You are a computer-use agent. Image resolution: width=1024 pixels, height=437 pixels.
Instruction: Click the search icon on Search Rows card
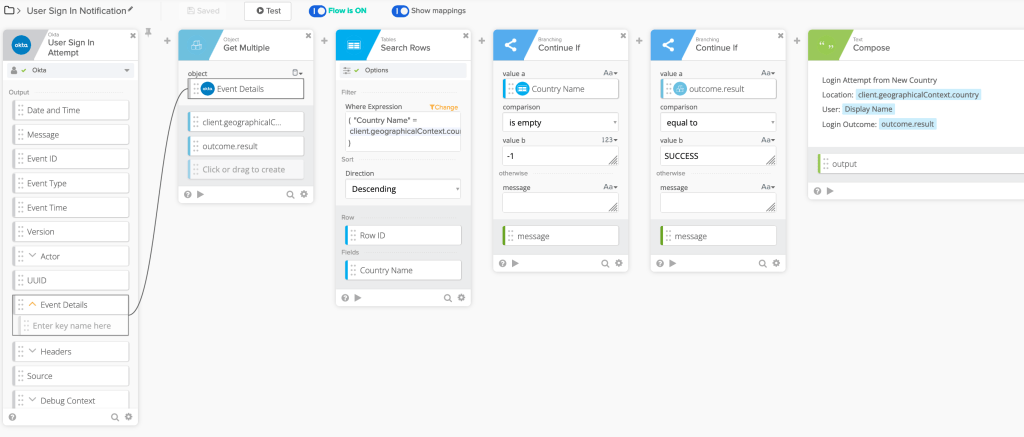[448, 297]
